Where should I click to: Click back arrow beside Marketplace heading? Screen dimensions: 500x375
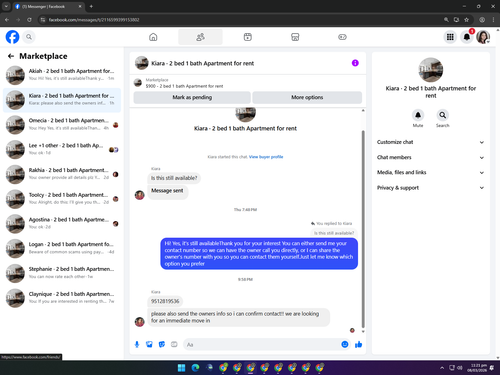[11, 56]
